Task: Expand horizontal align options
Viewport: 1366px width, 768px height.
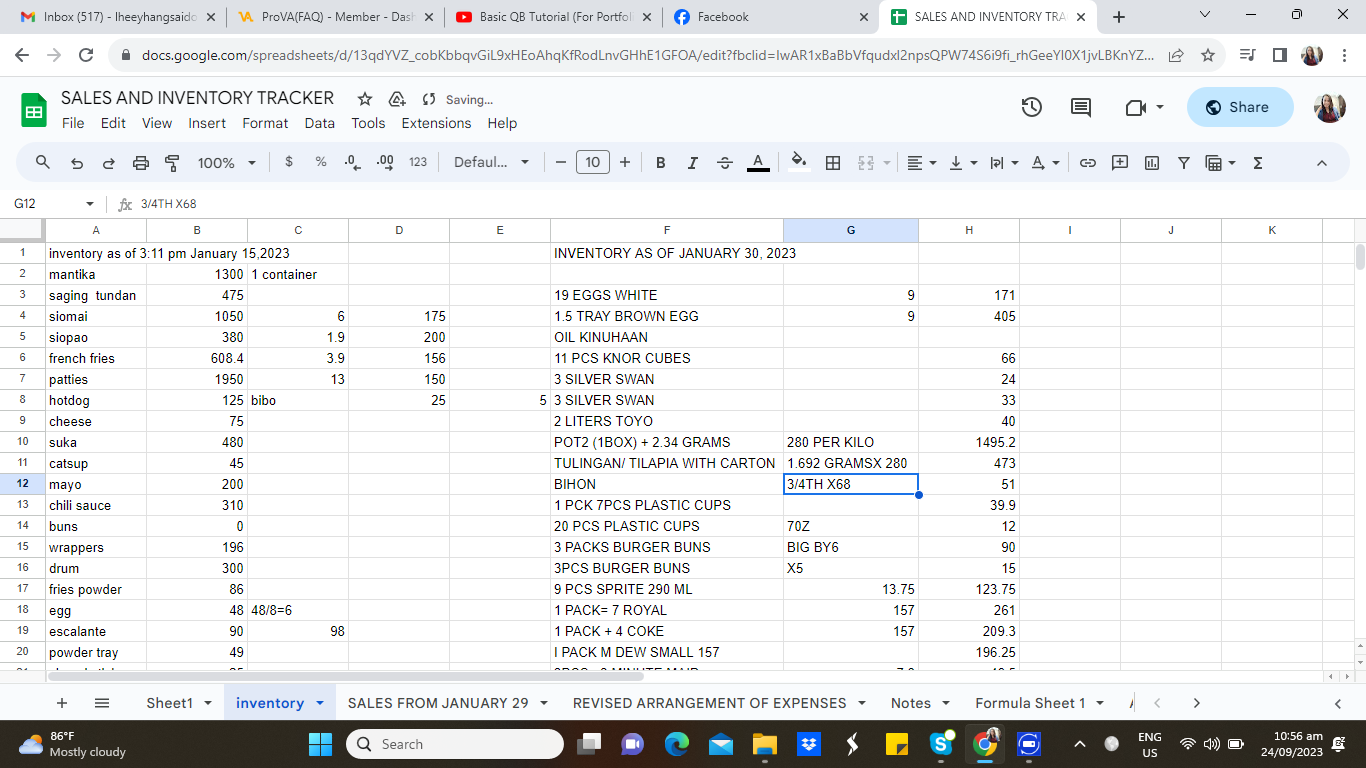Action: click(x=921, y=163)
